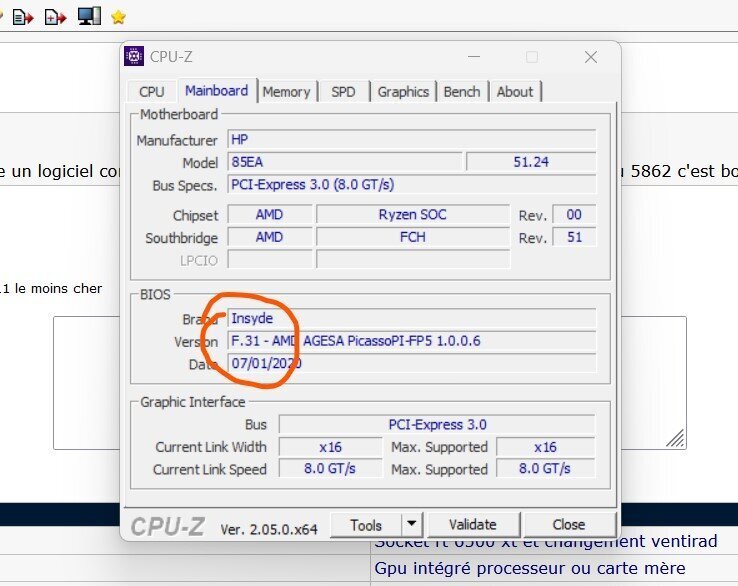The width and height of the screenshot is (738, 586).
Task: Click the textarea resize grip at its corner
Action: [x=676, y=438]
